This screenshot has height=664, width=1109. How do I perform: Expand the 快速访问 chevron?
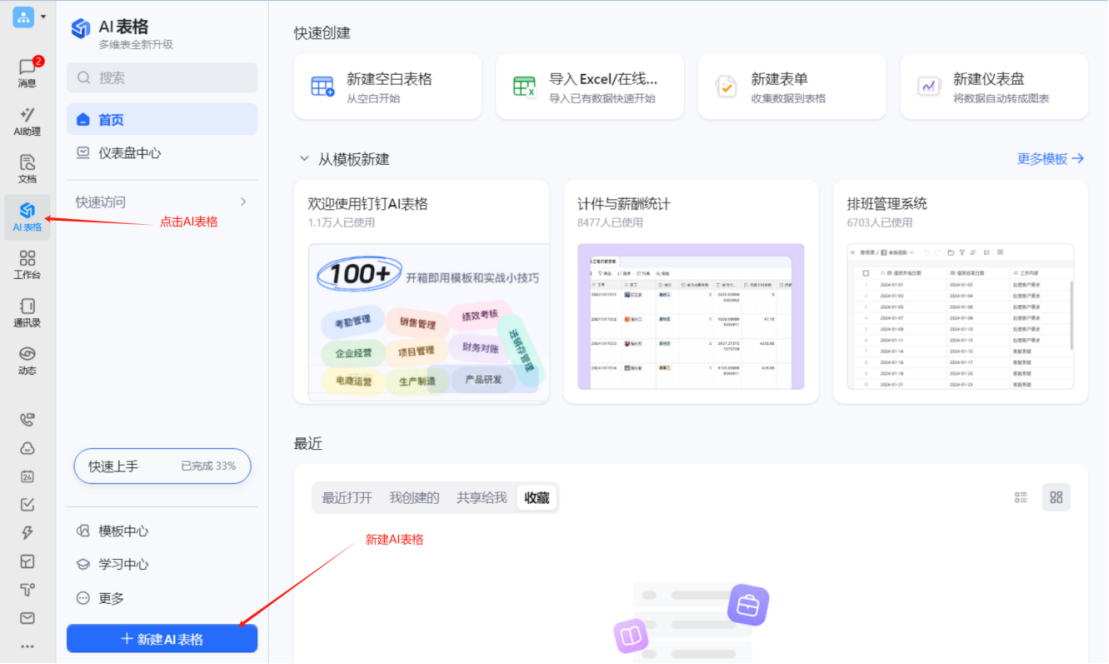point(243,202)
